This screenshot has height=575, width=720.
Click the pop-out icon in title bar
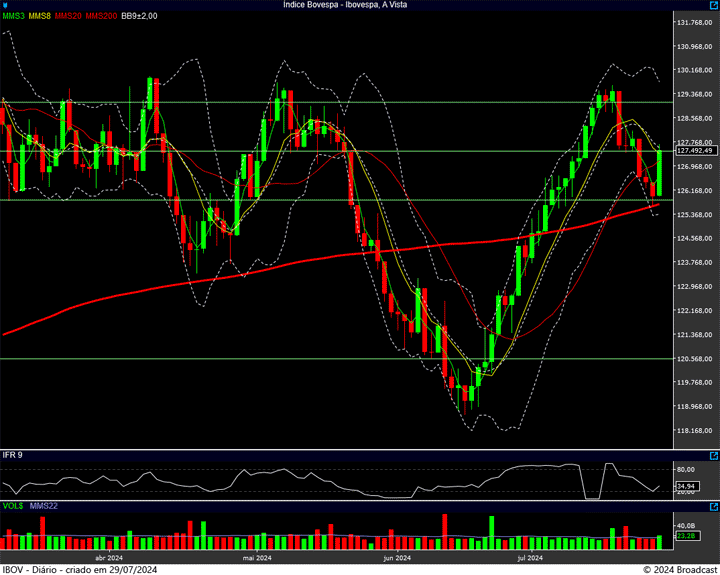714,5
